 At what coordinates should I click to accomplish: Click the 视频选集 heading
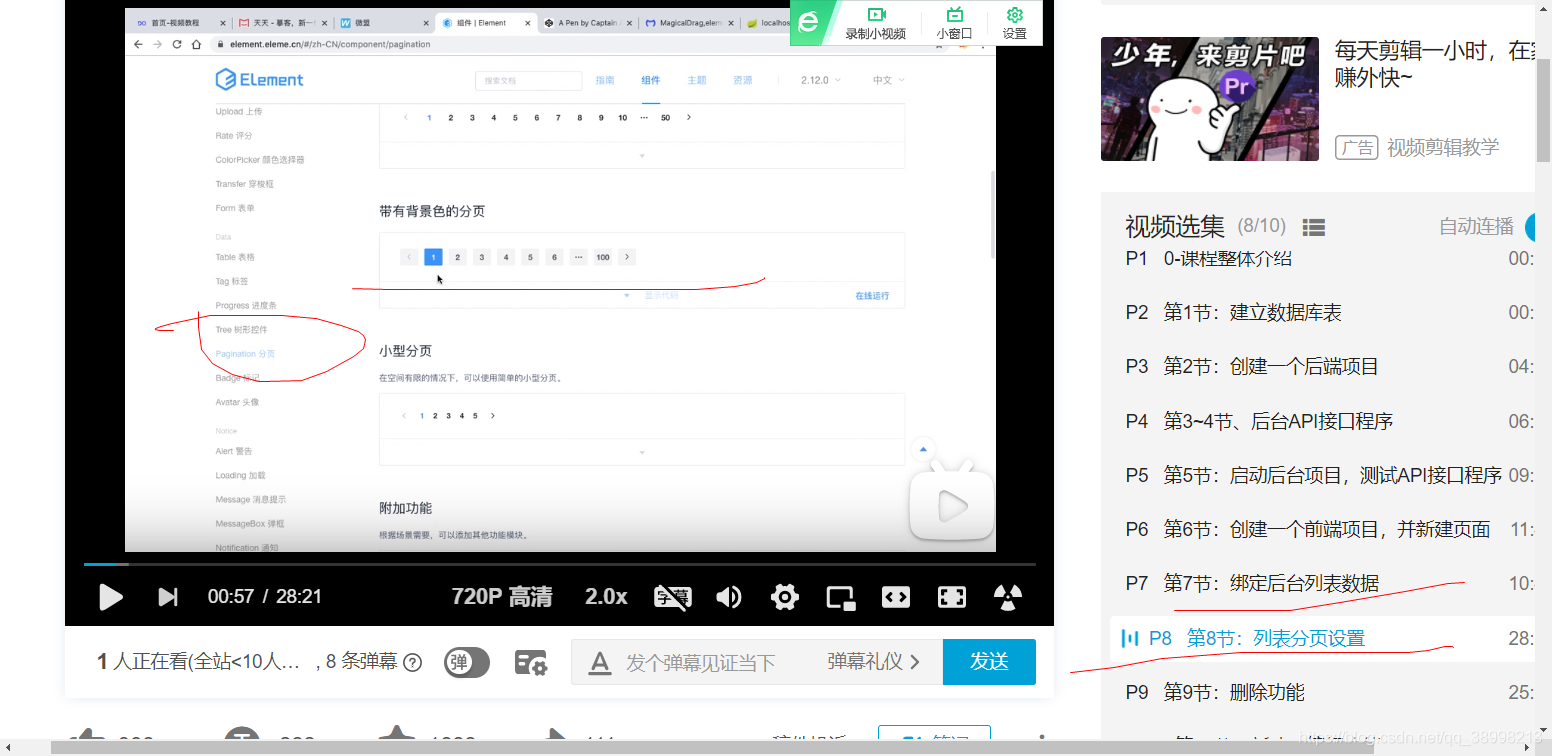(x=1174, y=227)
